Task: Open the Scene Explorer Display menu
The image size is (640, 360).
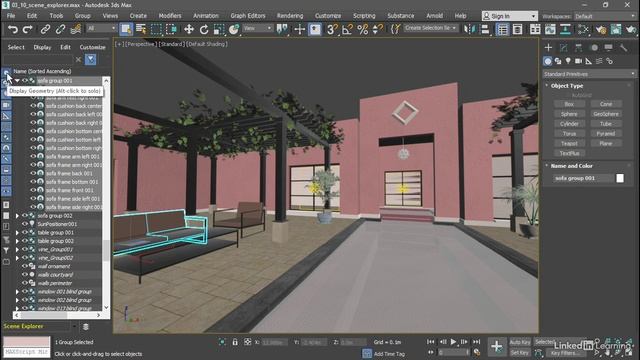Action: pyautogui.click(x=42, y=47)
